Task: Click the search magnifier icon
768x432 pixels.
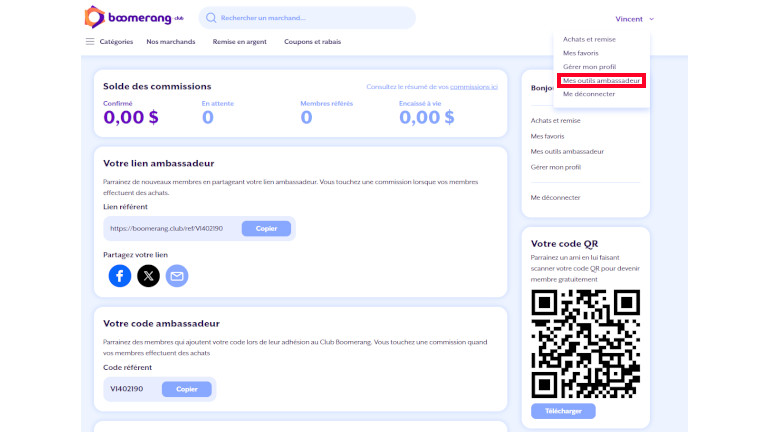Action: [x=210, y=18]
